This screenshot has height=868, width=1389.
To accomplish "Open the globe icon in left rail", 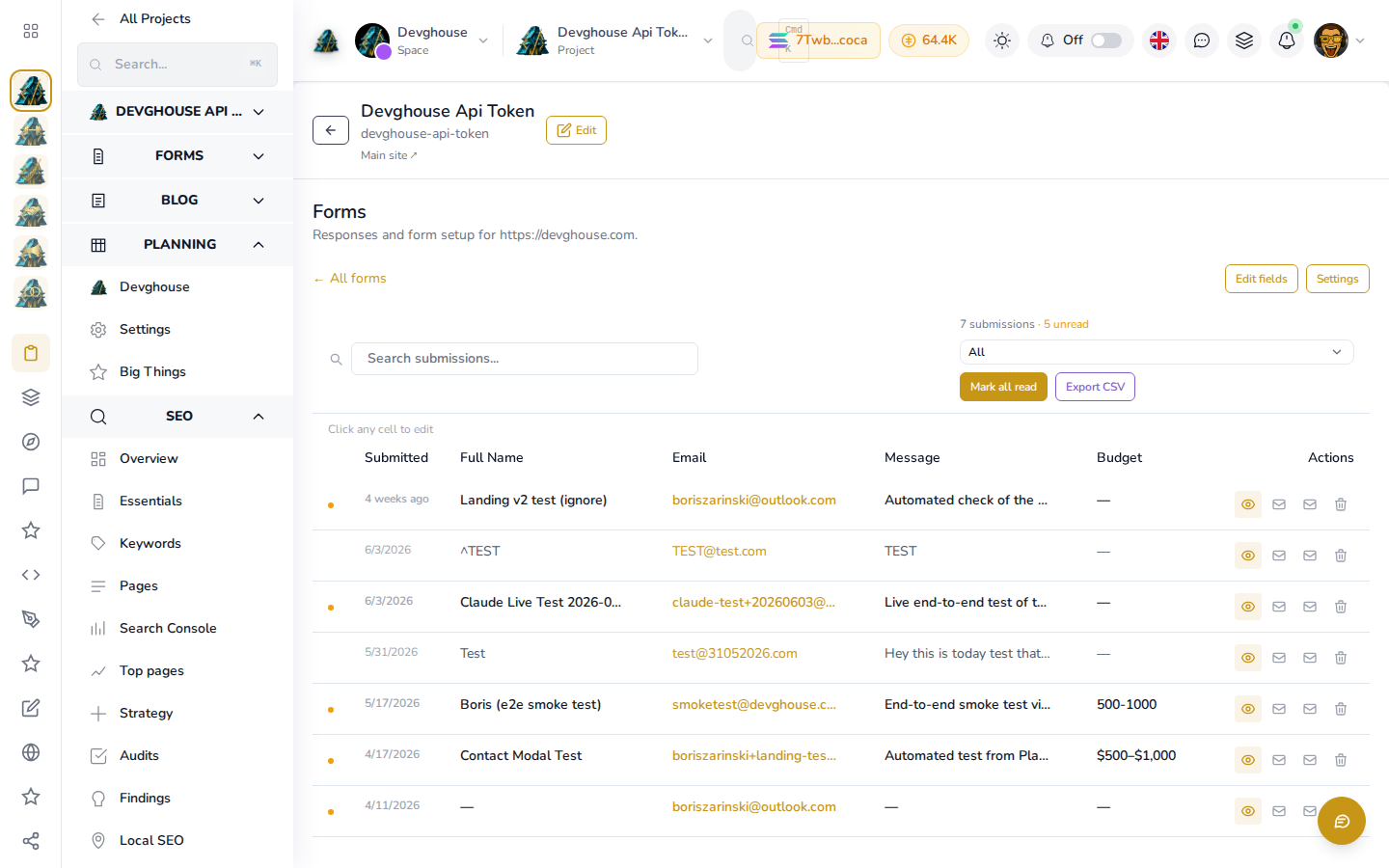I will [x=31, y=752].
